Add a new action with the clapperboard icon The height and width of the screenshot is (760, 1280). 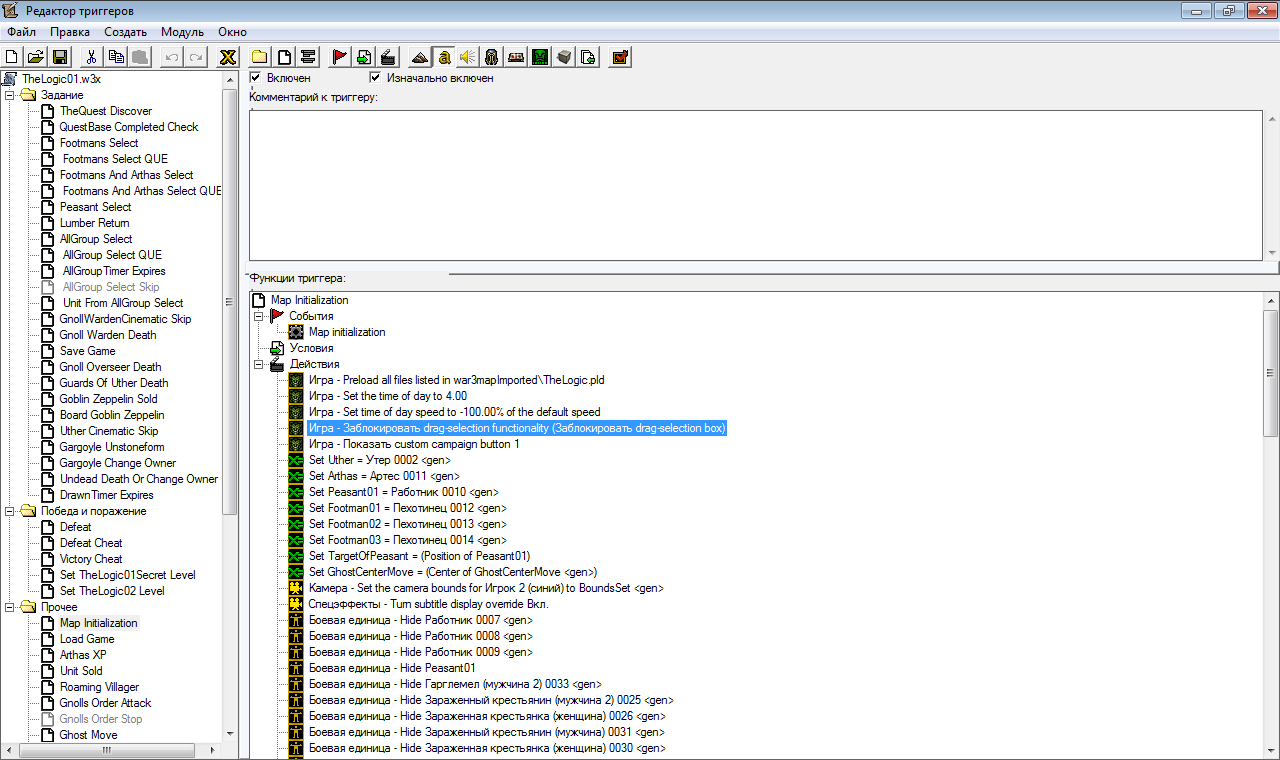pyautogui.click(x=388, y=57)
